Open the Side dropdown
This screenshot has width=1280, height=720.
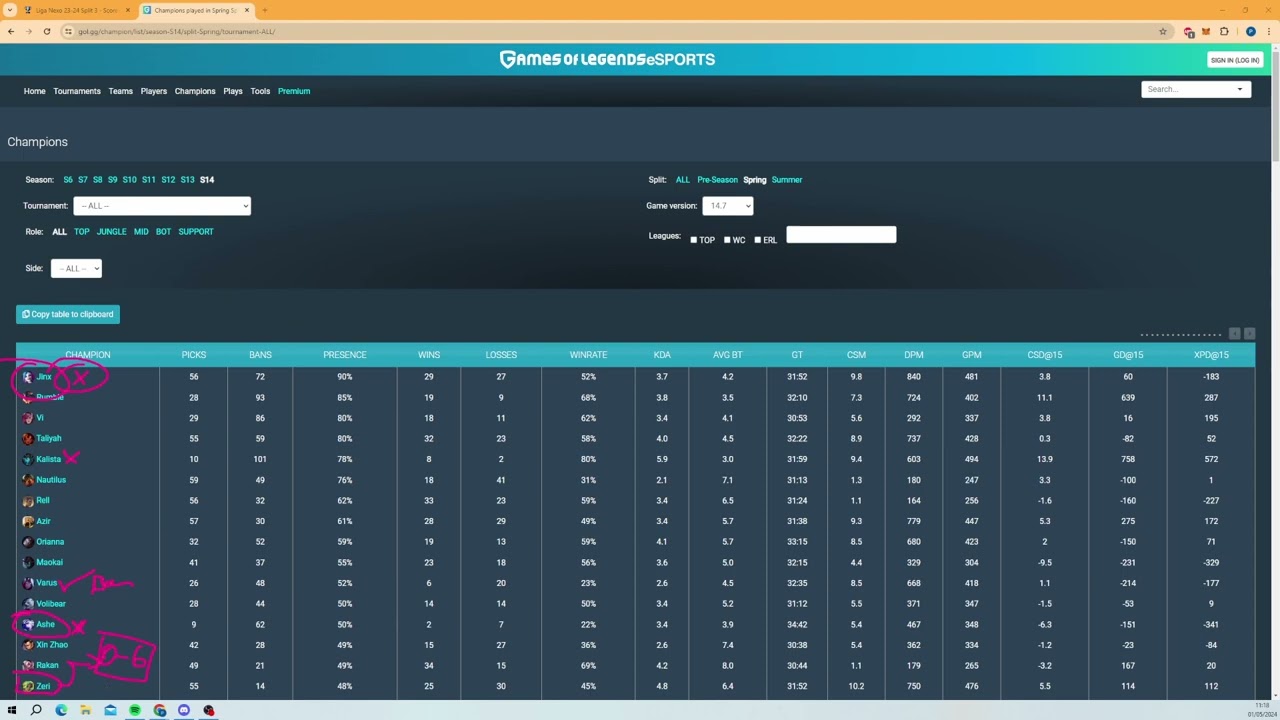click(76, 268)
